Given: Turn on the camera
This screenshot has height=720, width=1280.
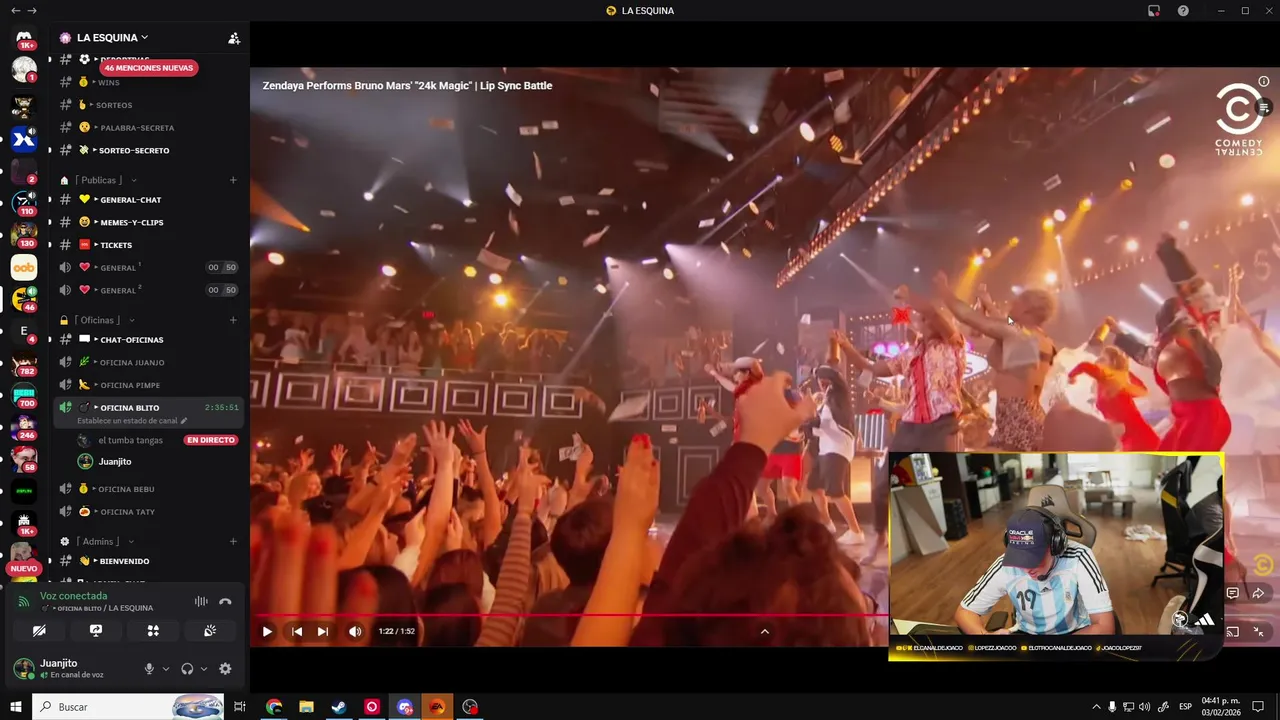Looking at the screenshot, I should pos(39,631).
